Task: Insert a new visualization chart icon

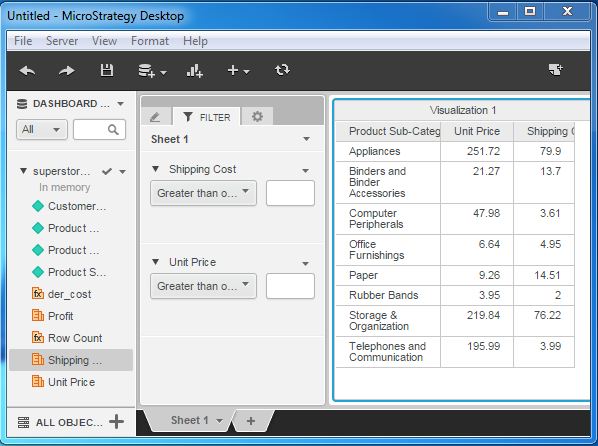Action: [x=195, y=71]
